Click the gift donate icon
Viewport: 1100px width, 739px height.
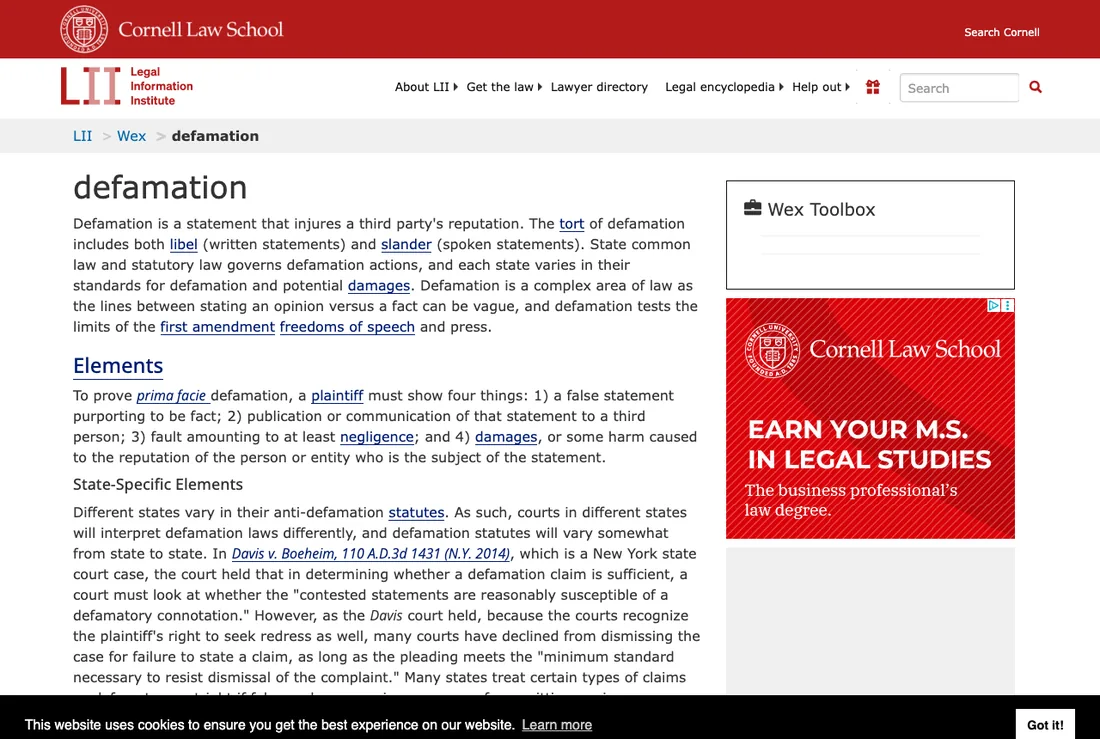coord(873,87)
